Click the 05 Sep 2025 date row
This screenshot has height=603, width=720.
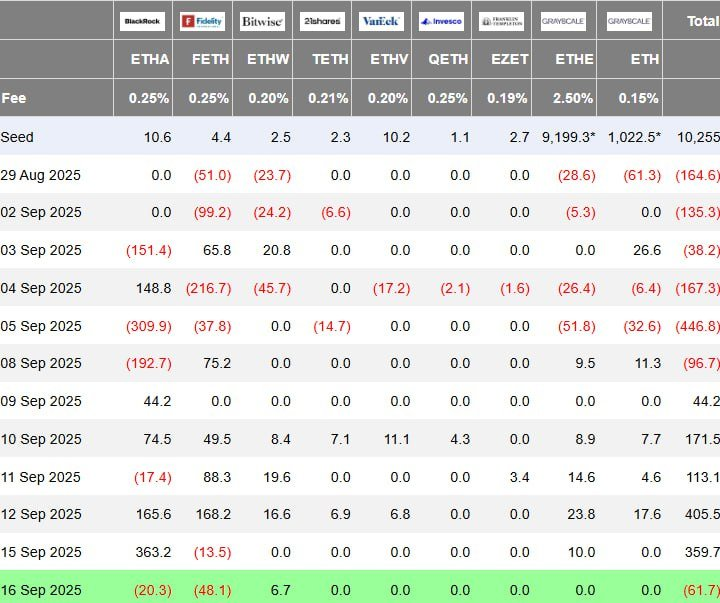(41, 326)
